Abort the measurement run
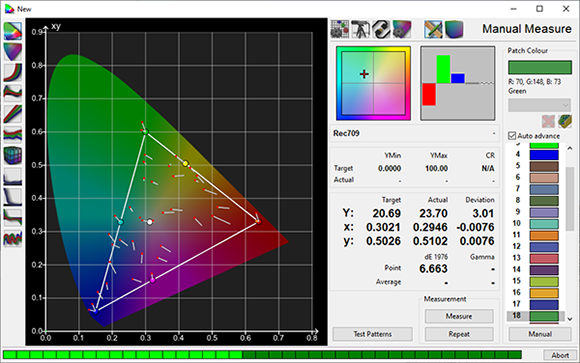This screenshot has width=580, height=363. (x=560, y=355)
